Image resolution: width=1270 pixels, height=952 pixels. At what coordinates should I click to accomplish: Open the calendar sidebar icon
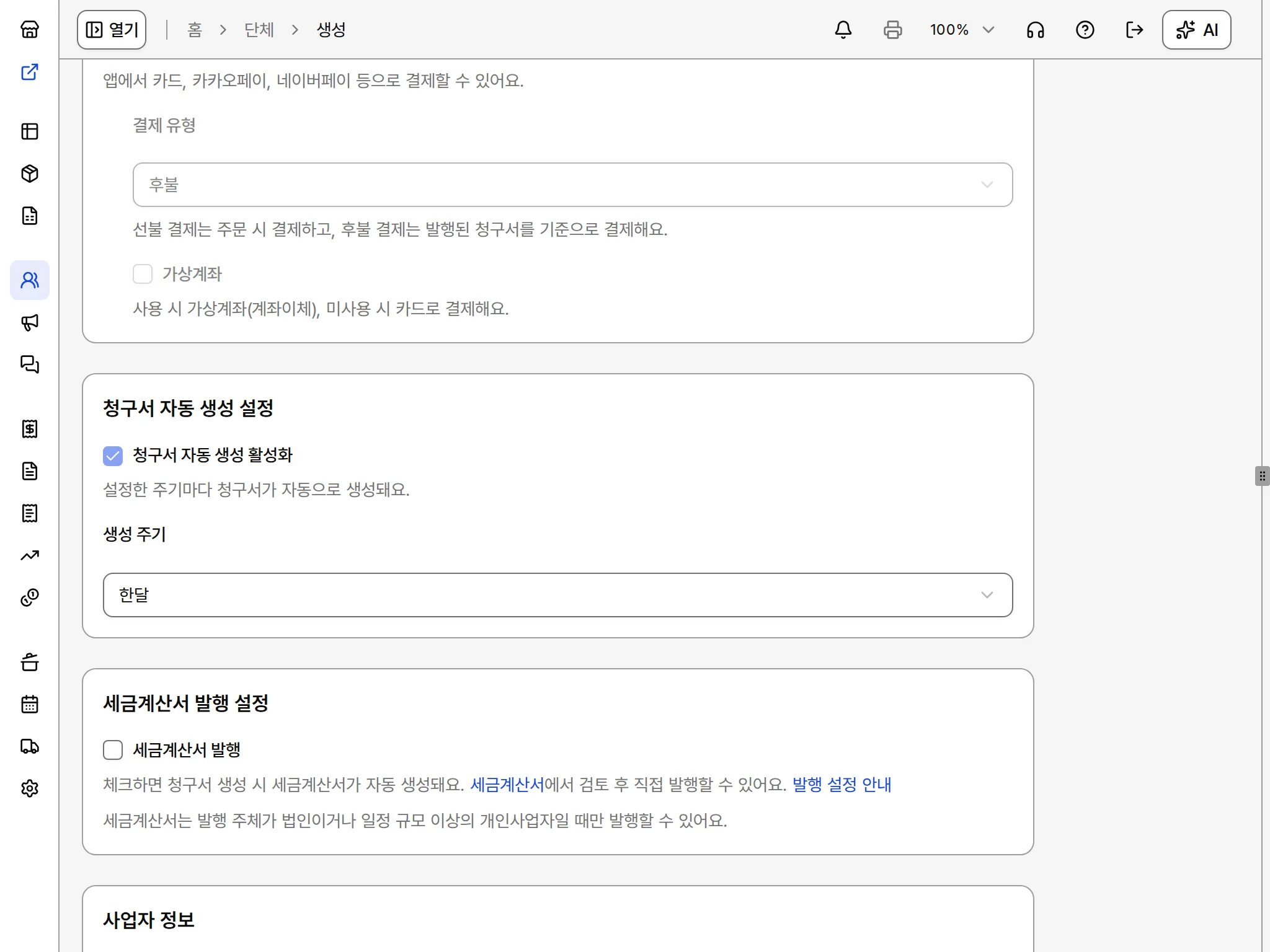pyautogui.click(x=30, y=704)
